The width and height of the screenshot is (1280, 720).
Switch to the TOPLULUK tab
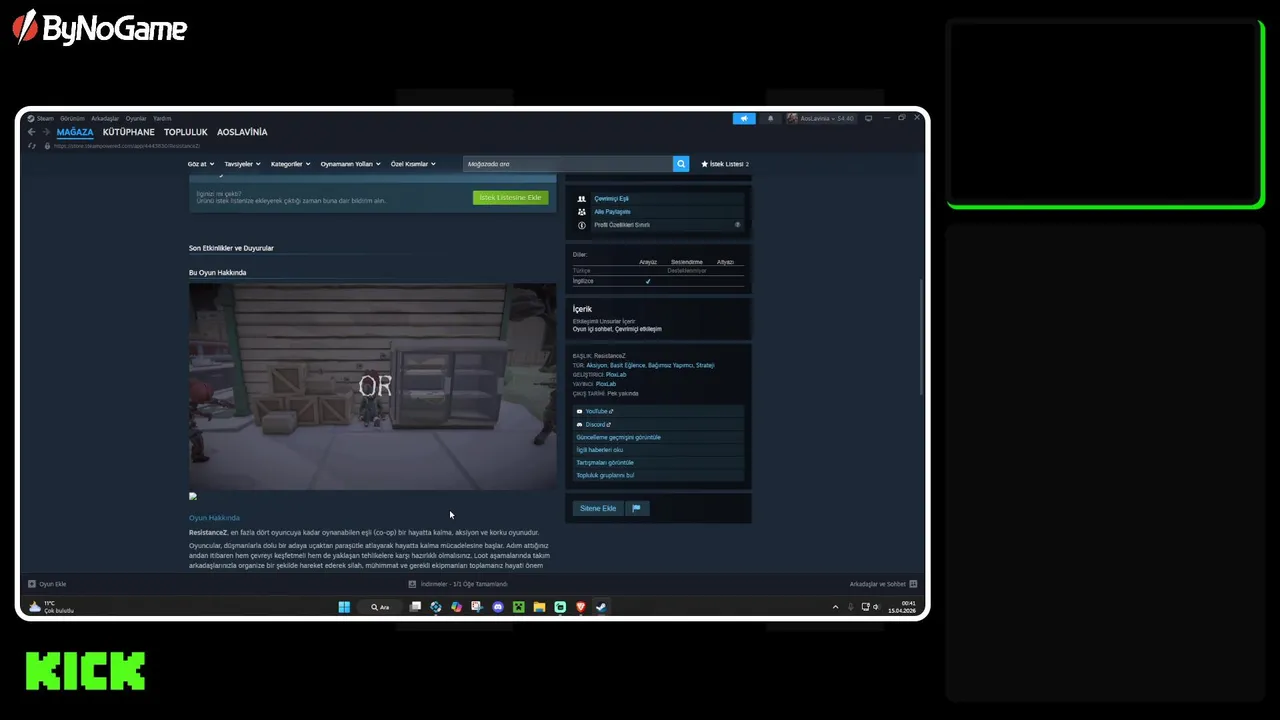[x=186, y=132]
